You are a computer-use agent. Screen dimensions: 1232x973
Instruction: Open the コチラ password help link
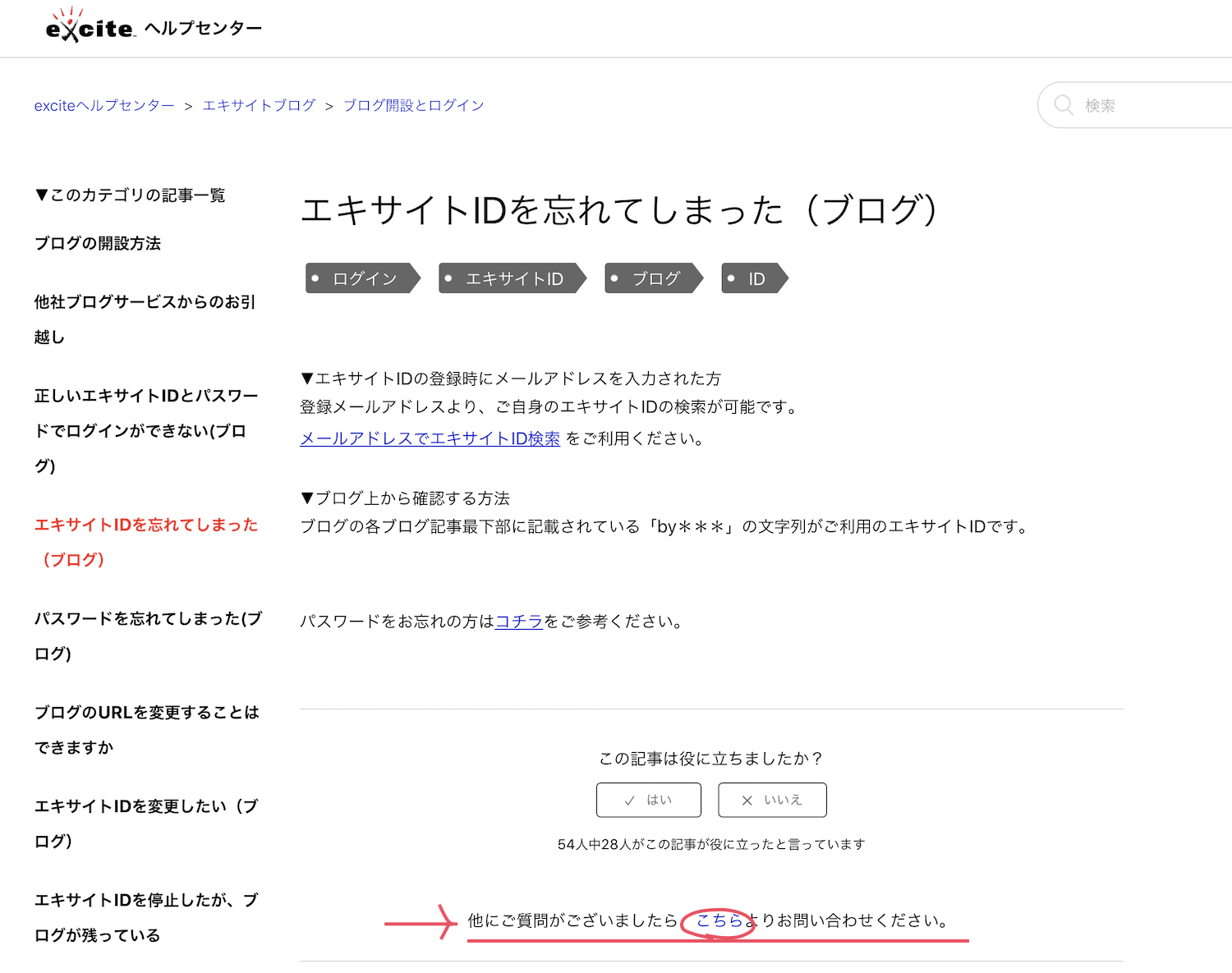(519, 622)
